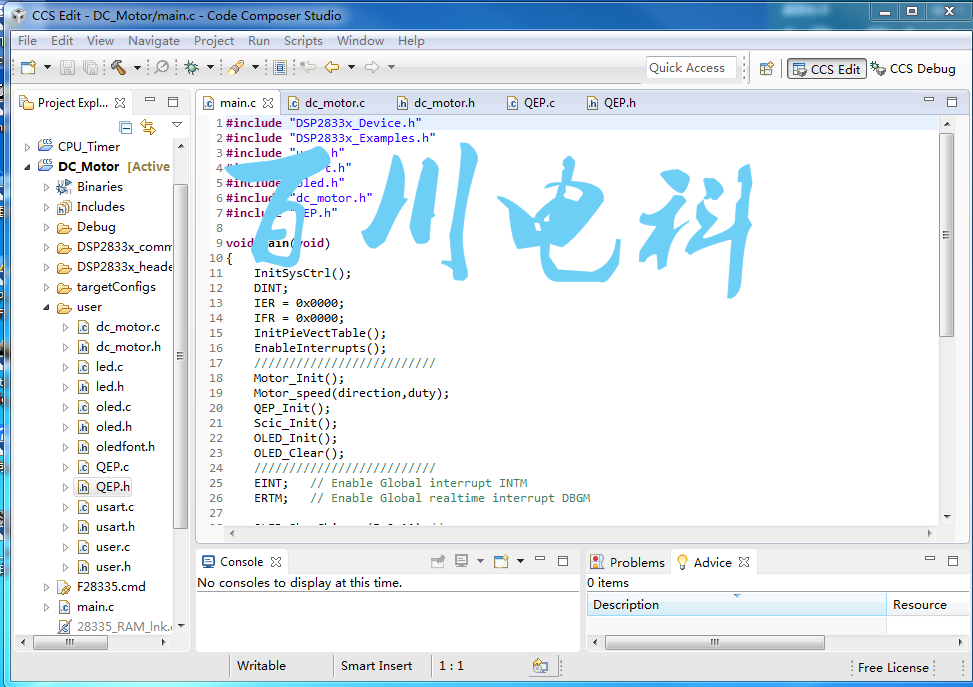Screen dimensions: 973x687
Task: Build project with hammer icon
Action: click(118, 67)
